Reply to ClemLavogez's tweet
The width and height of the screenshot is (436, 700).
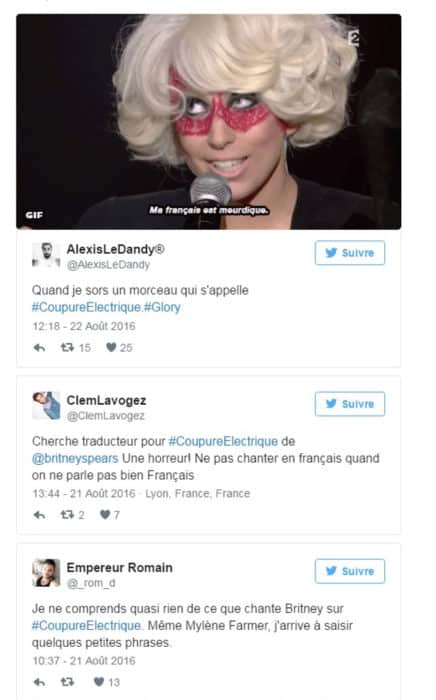pos(39,515)
